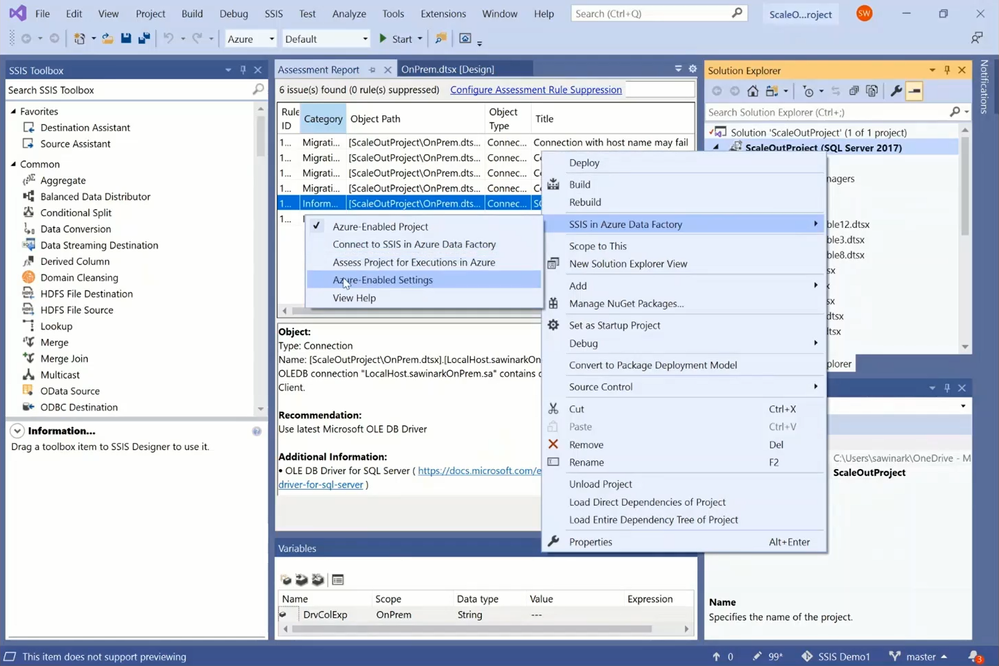
Task: Click the Find in Files toolbar icon
Action: click(x=440, y=38)
